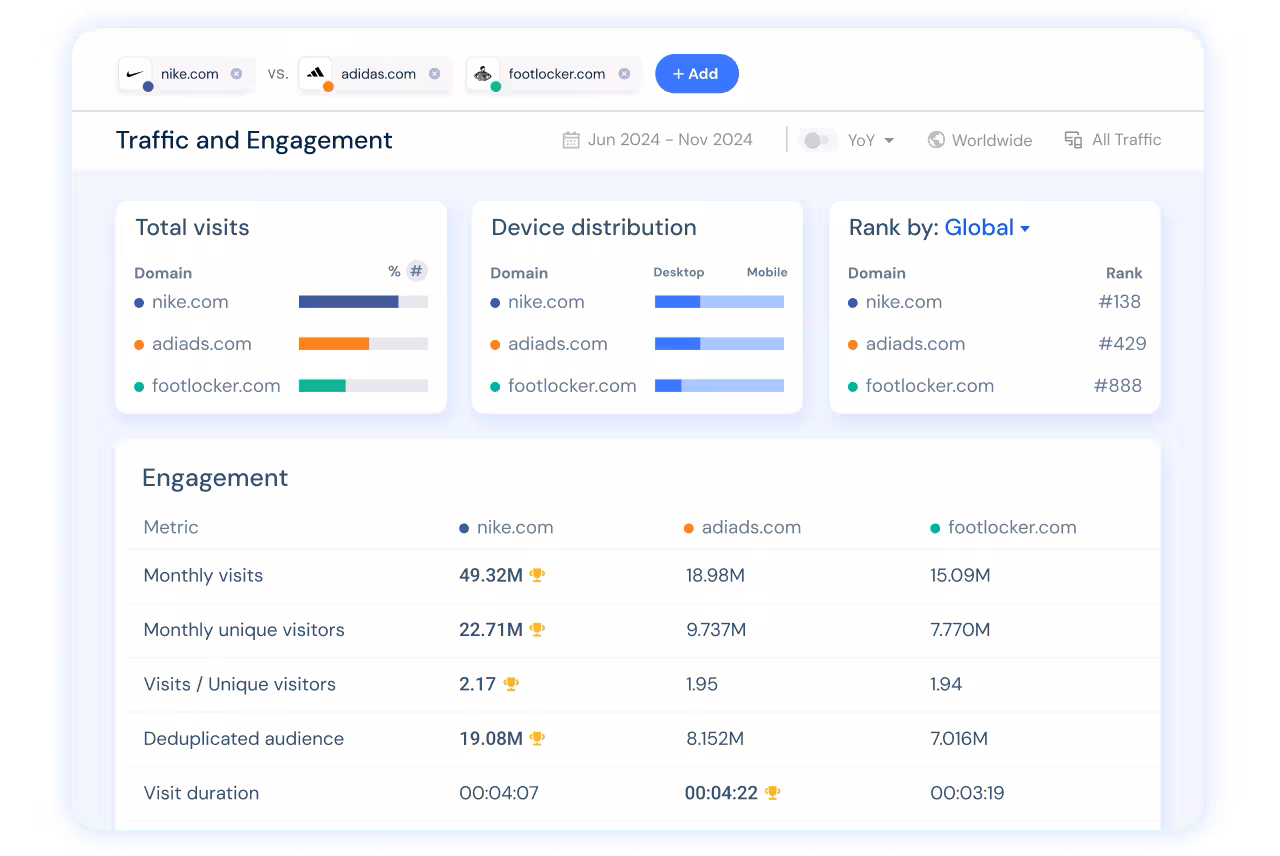Click the Nike swoosh logo icon
Screen dimensions: 1280x856
pyautogui.click(x=134, y=73)
